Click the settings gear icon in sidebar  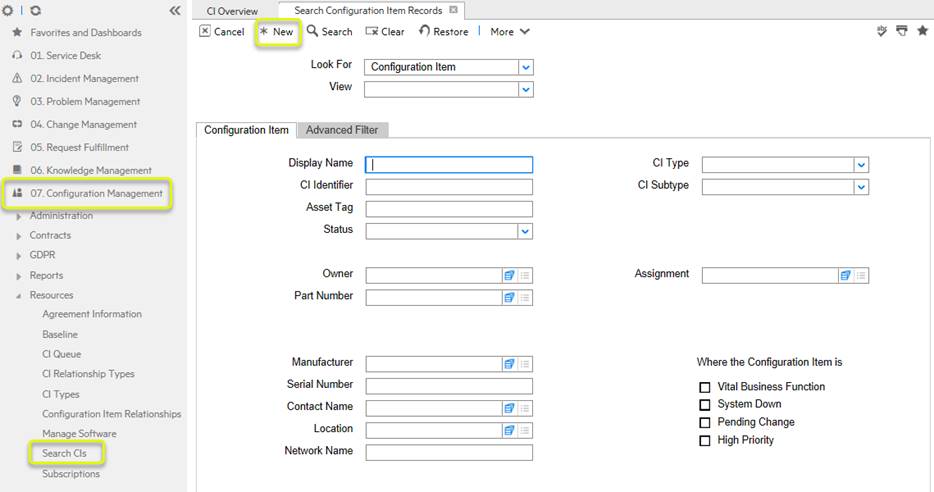point(8,10)
